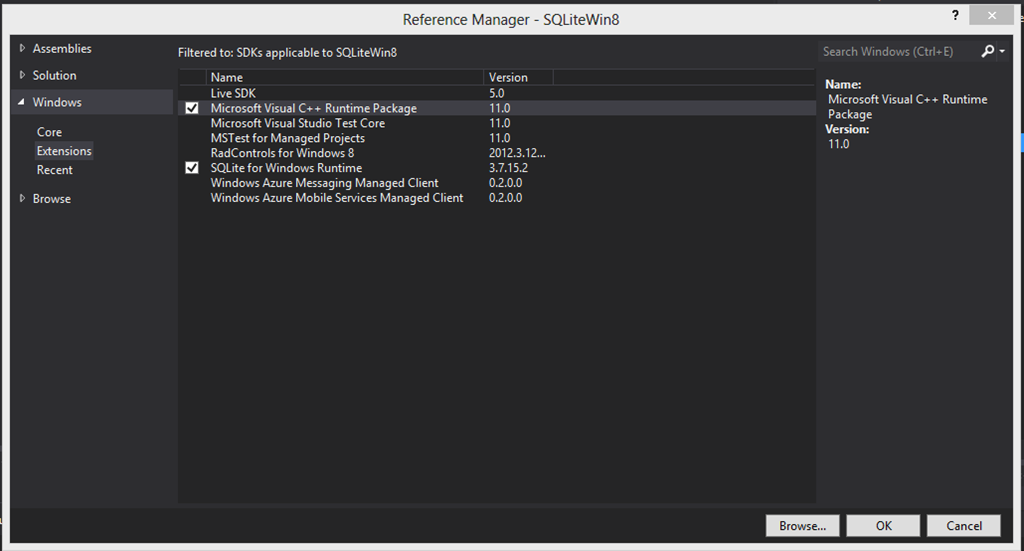1024x551 pixels.
Task: Uncheck SQLite for Windows Runtime checkbox
Action: click(x=192, y=168)
